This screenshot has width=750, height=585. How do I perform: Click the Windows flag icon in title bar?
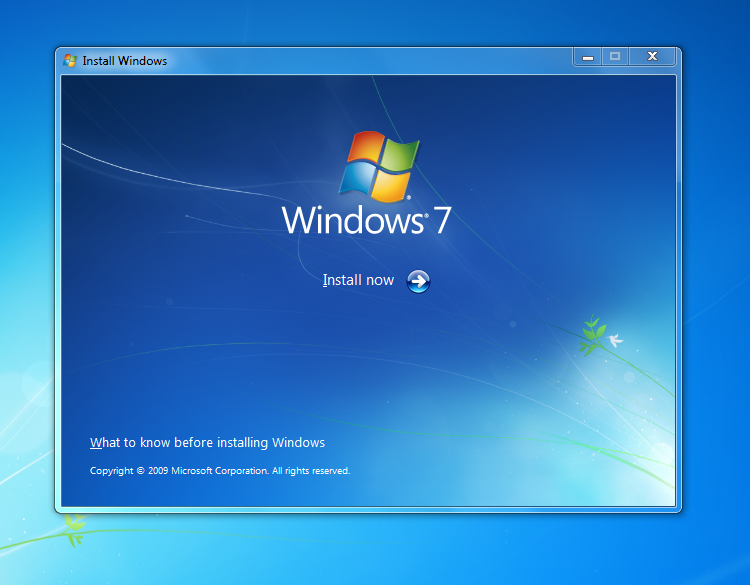[x=70, y=61]
